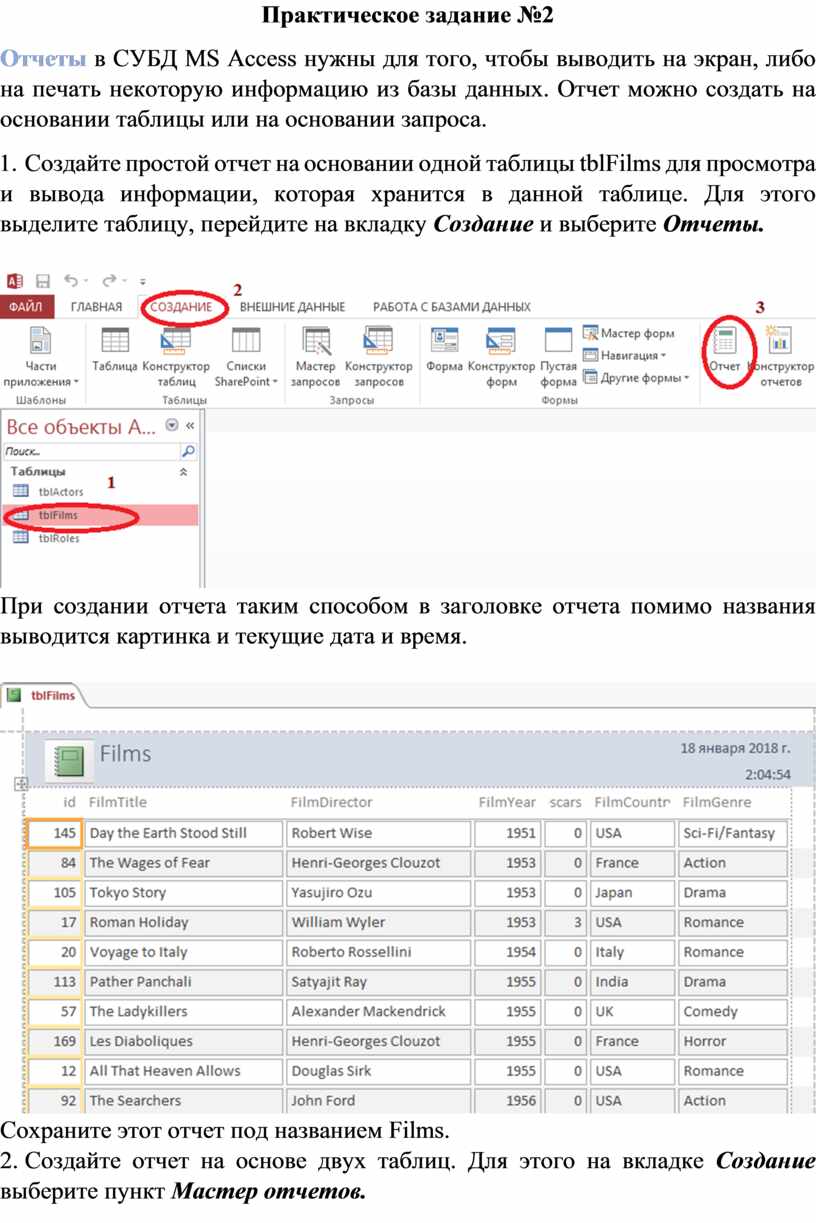The height and width of the screenshot is (1223, 816).
Task: Click the Access application icon in title bar
Action: pyautogui.click(x=15, y=281)
